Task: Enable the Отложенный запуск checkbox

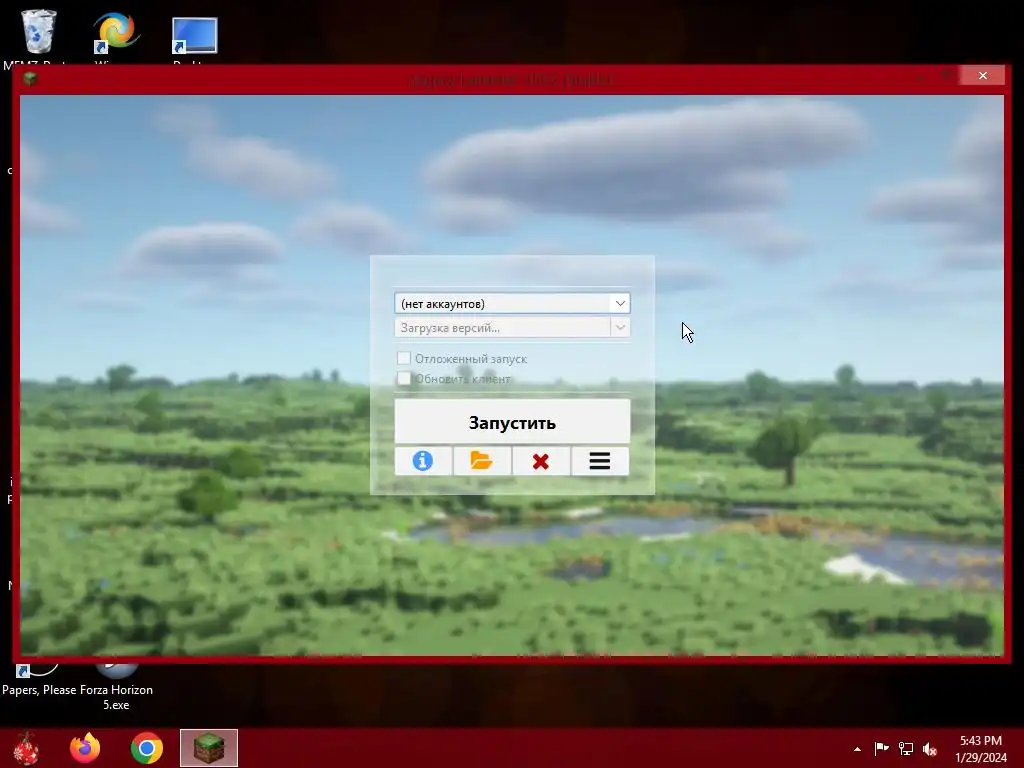Action: [x=404, y=358]
